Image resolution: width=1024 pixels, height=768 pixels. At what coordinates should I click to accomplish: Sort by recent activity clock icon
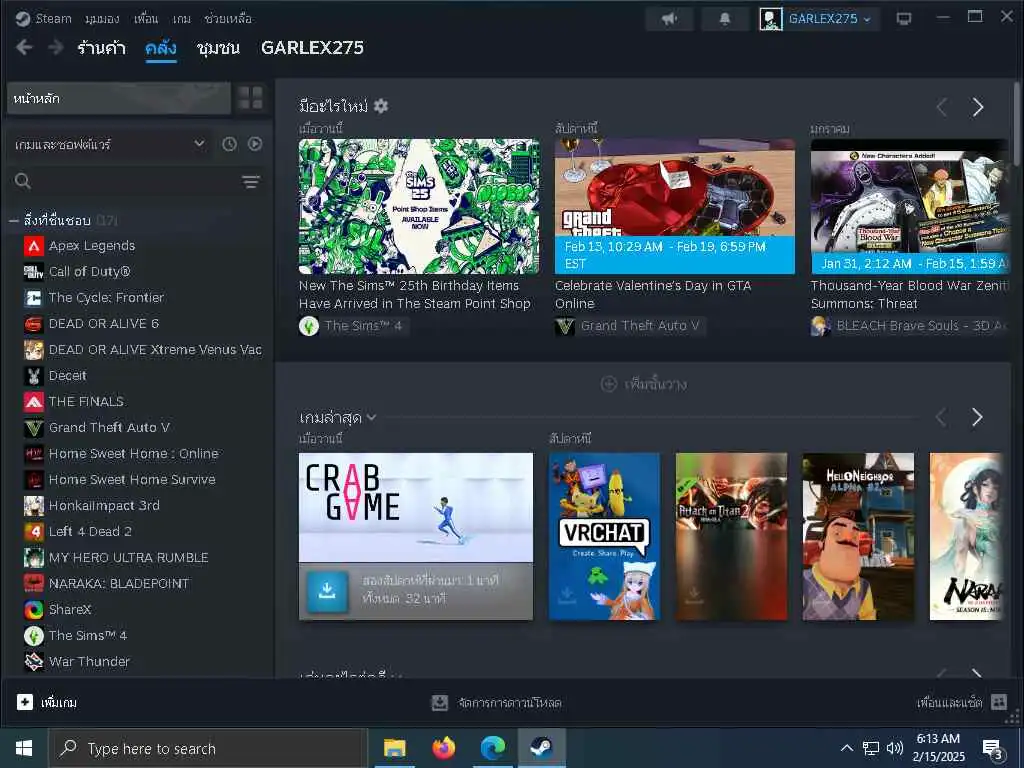229,144
